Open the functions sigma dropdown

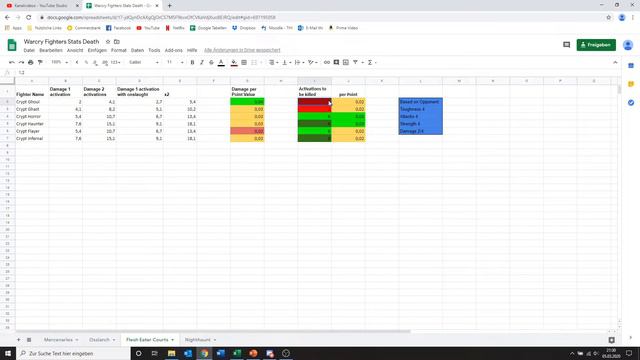coord(371,62)
